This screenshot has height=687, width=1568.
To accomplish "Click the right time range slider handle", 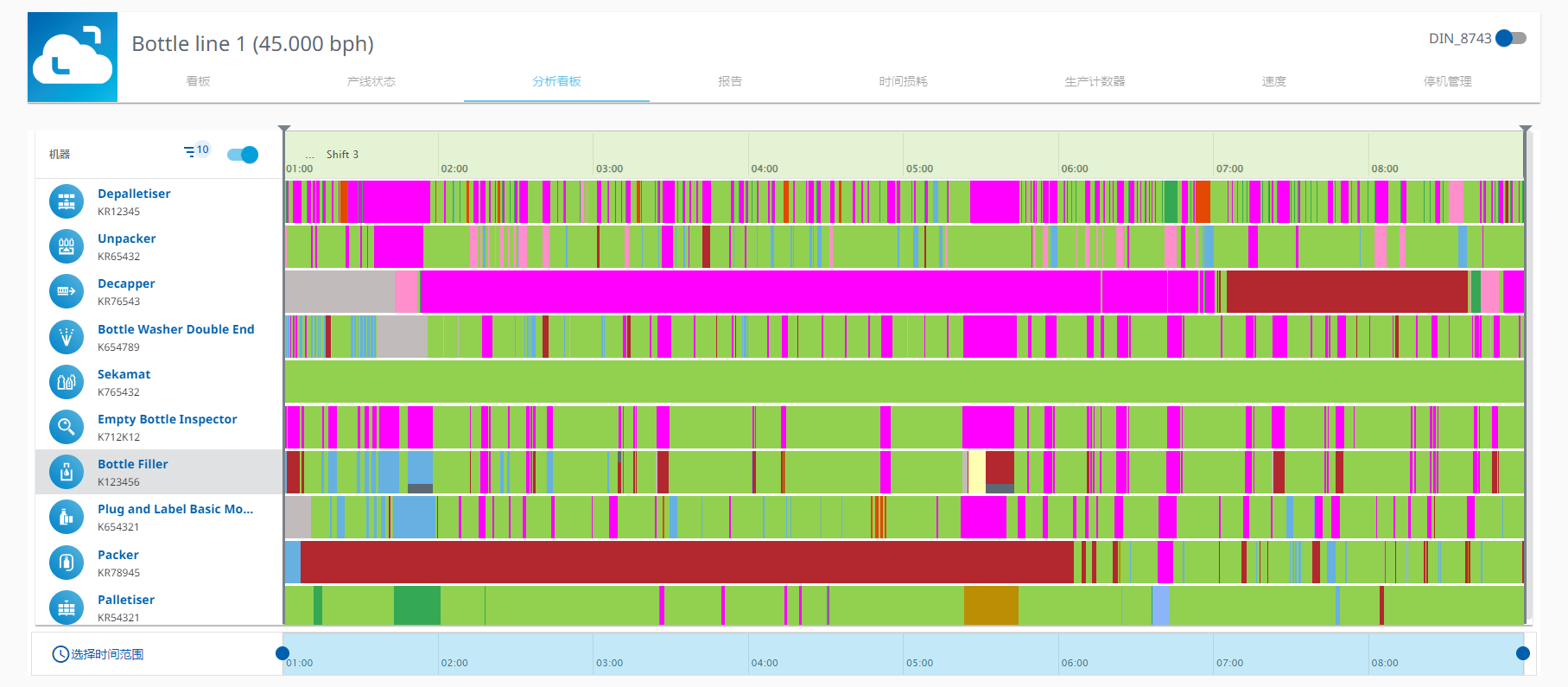I will (x=1522, y=653).
